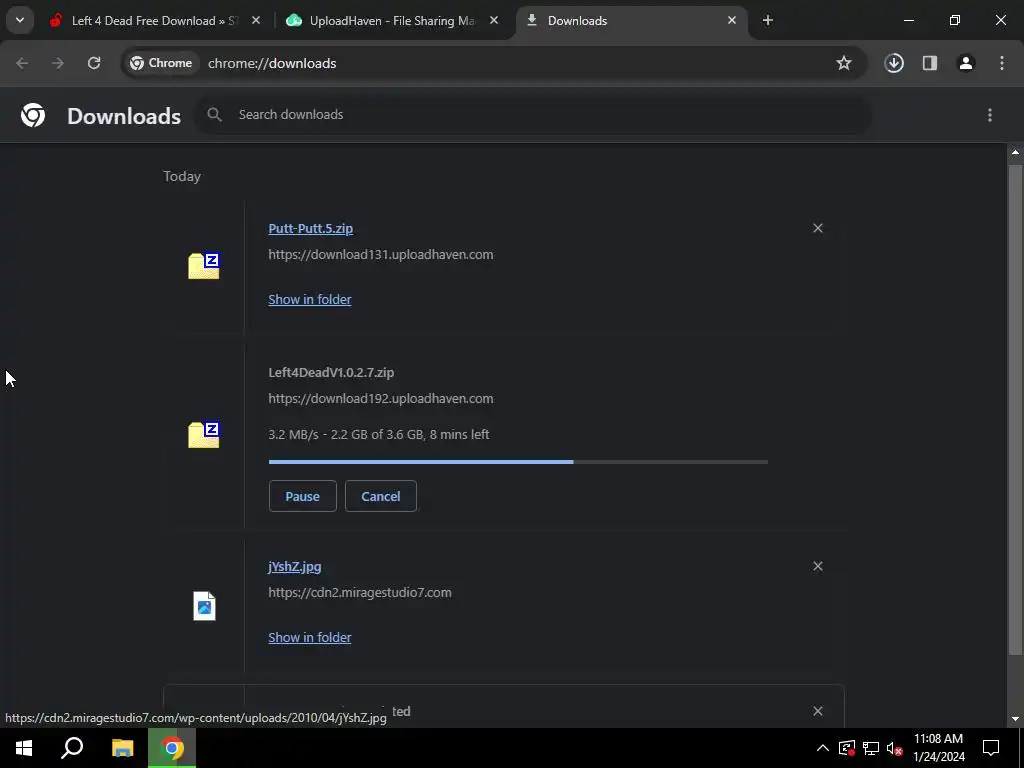Open jYshZ.jpg file link
The height and width of the screenshot is (768, 1024).
[295, 566]
